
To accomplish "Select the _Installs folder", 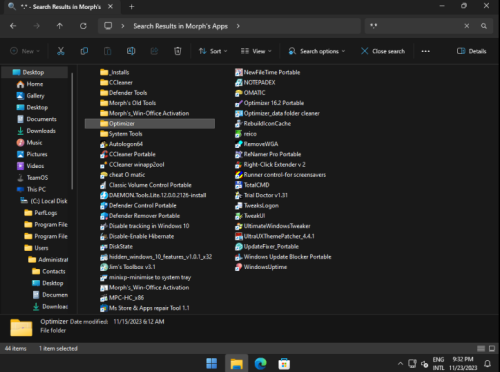I will coord(115,72).
